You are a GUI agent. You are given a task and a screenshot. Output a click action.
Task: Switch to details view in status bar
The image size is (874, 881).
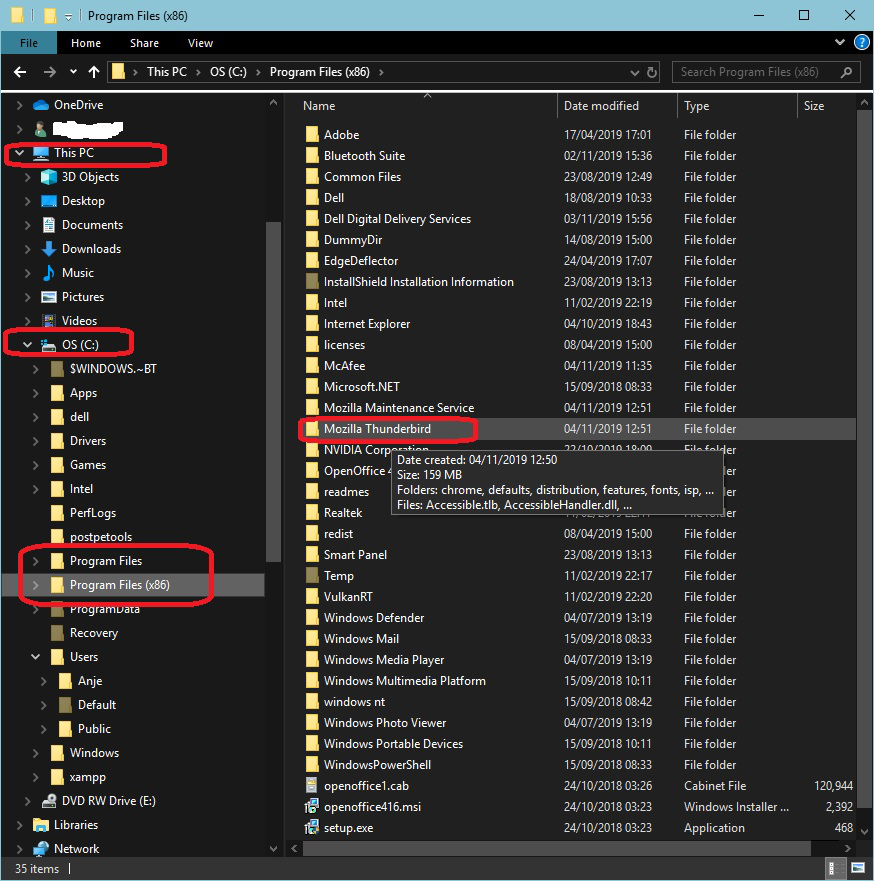(836, 869)
